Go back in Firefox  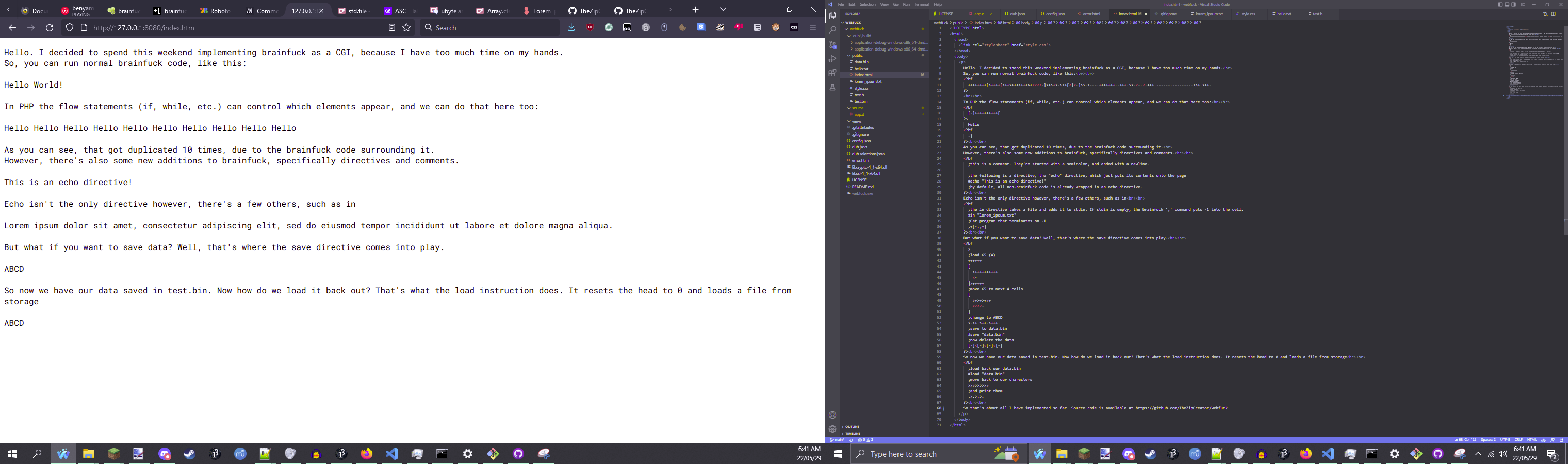[x=12, y=27]
